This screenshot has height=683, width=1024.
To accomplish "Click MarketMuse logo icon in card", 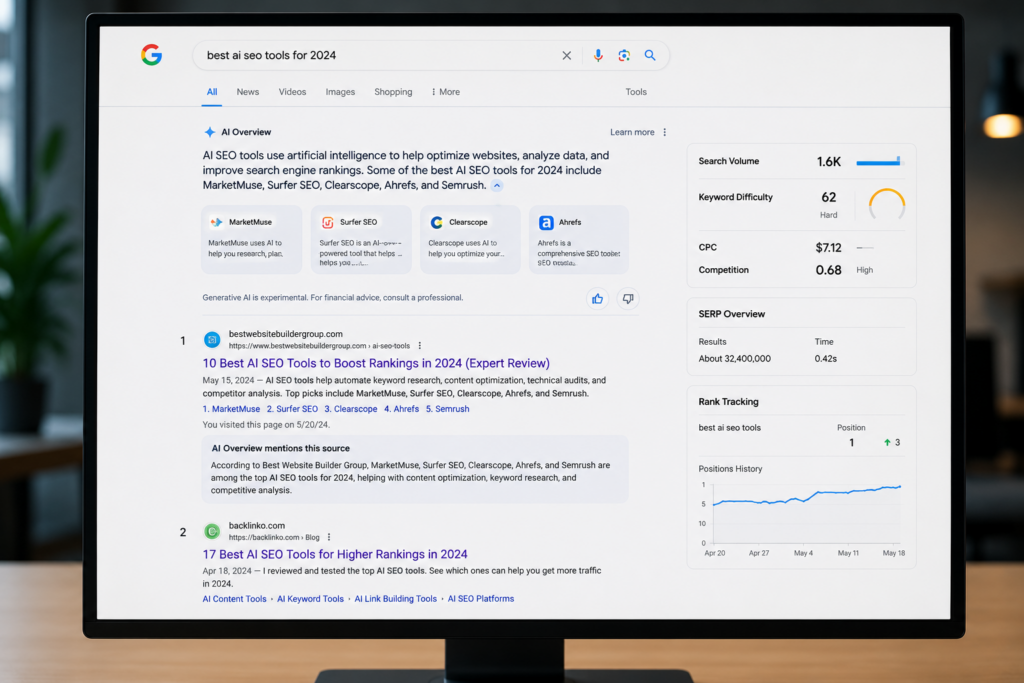I will click(x=216, y=222).
